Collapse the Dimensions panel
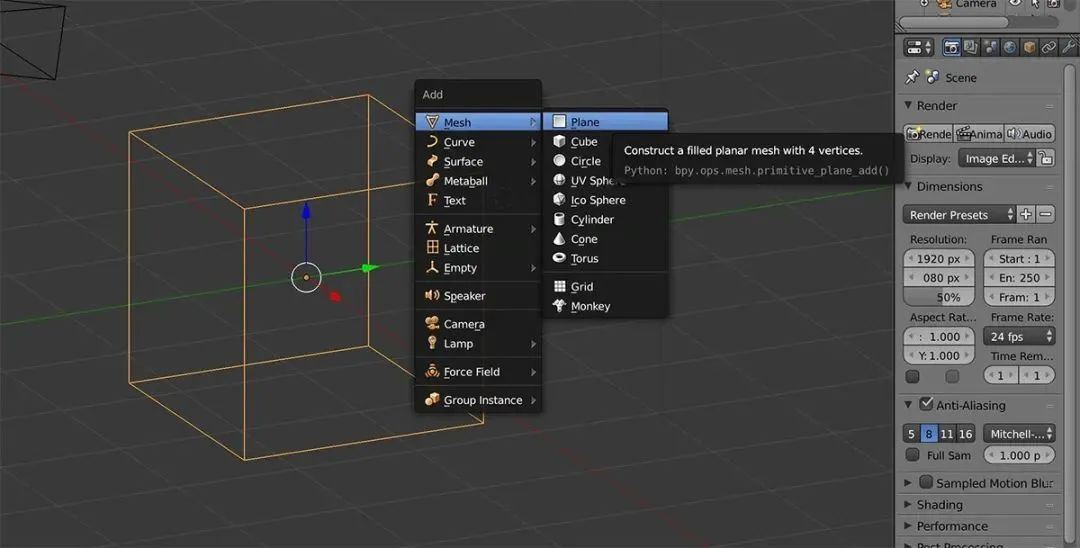The image size is (1080, 548). (x=908, y=187)
